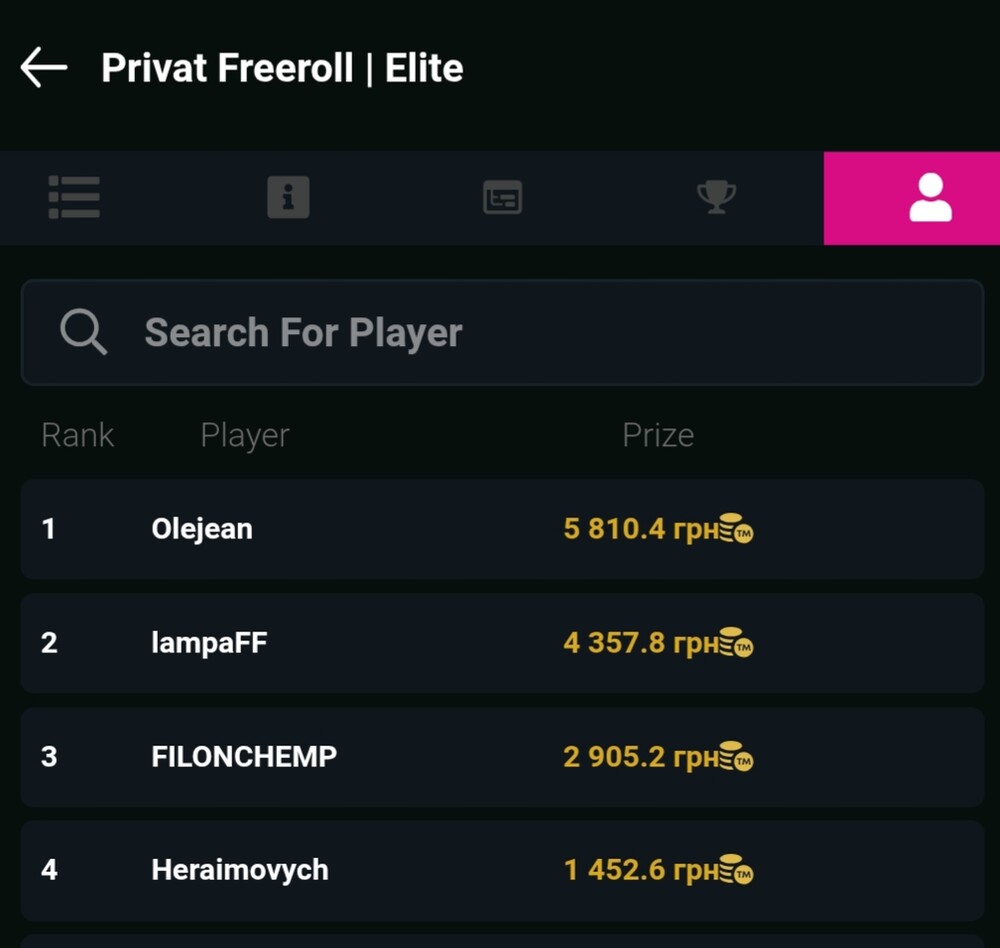Click the search magnifier icon
This screenshot has width=1000, height=948.
(83, 332)
